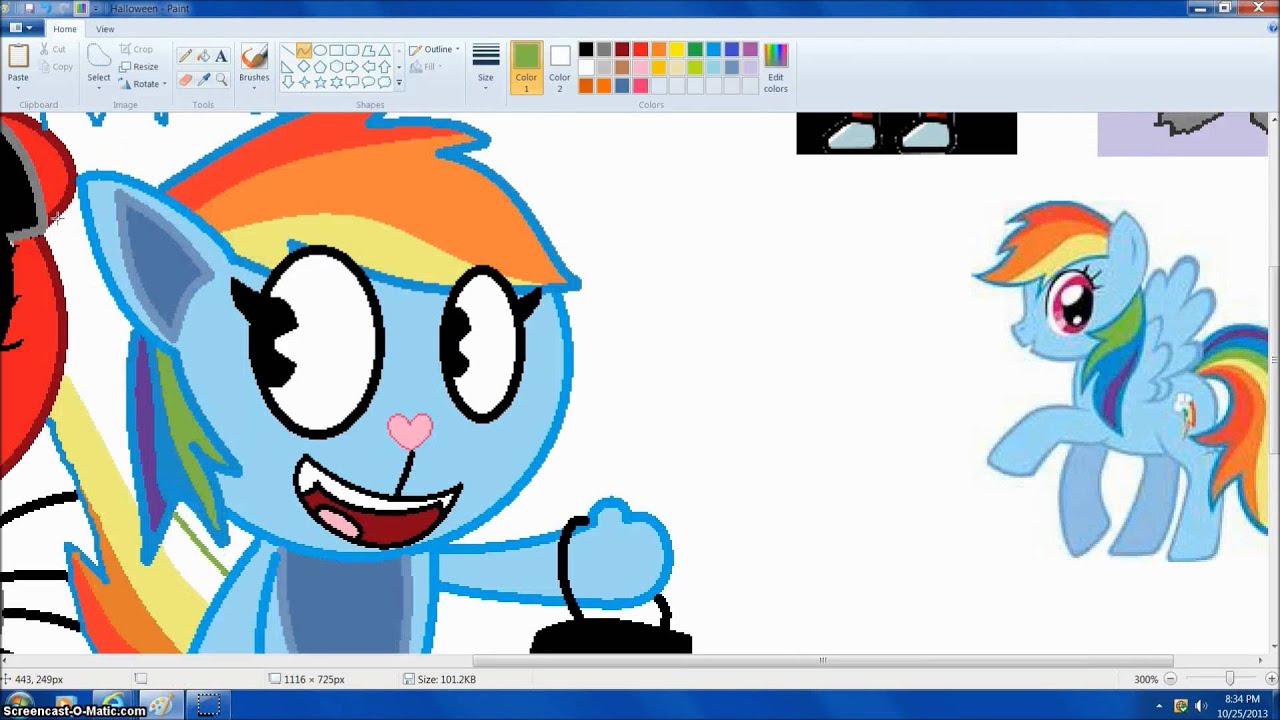The width and height of the screenshot is (1280, 720).
Task: Activate Color 2 as the active color
Action: (x=560, y=68)
